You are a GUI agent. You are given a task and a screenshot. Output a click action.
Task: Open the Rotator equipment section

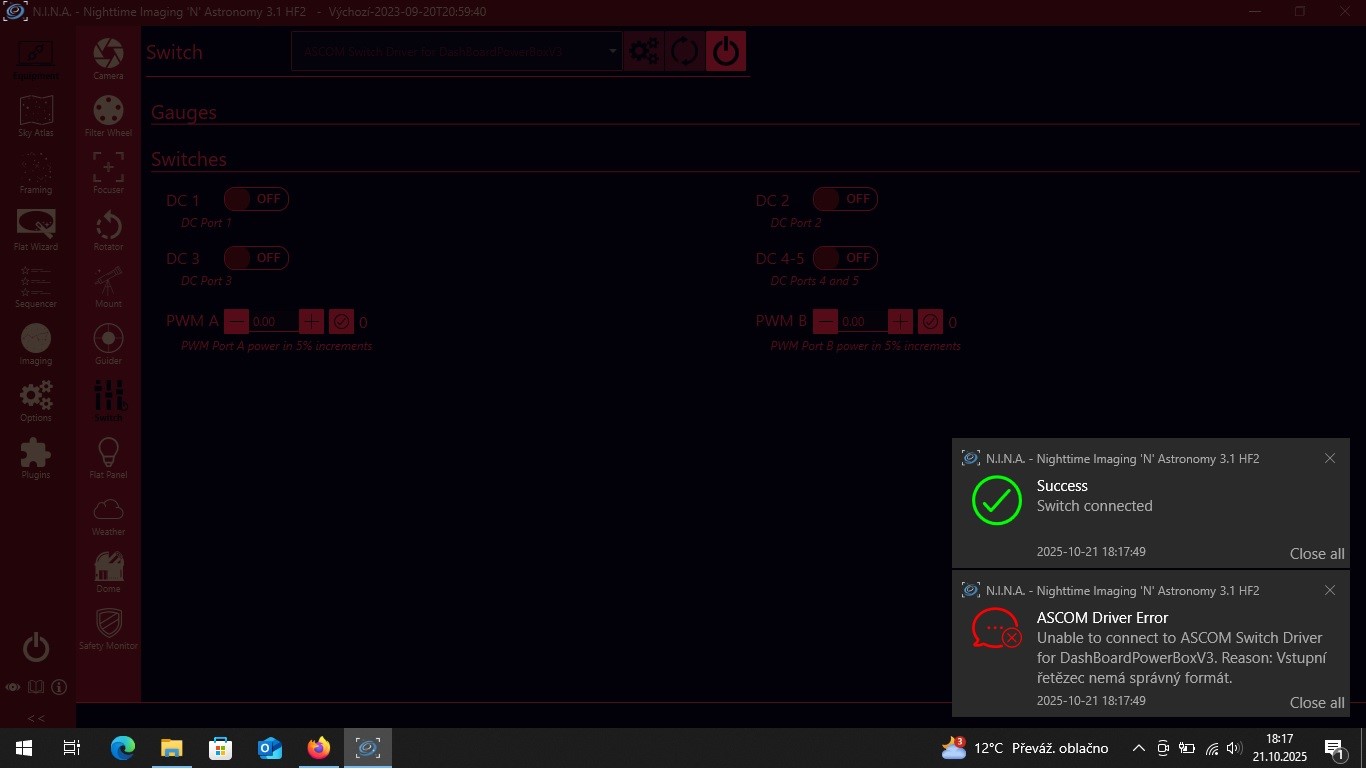point(108,228)
